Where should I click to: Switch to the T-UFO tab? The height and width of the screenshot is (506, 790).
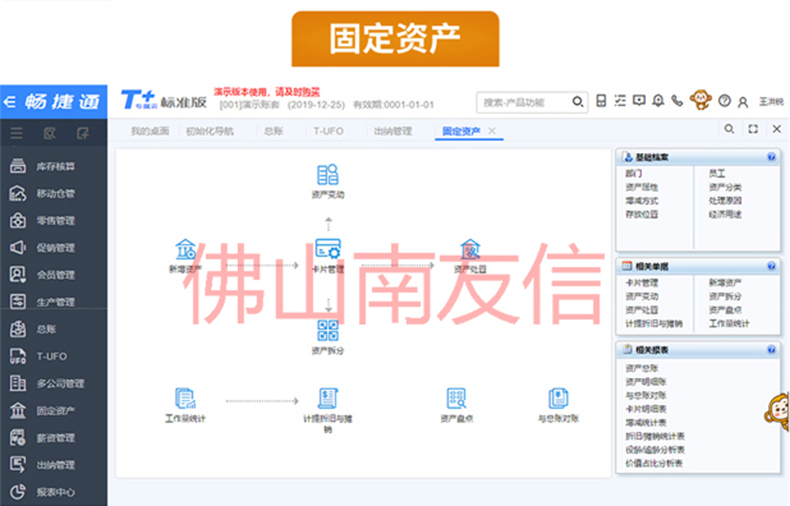point(328,132)
